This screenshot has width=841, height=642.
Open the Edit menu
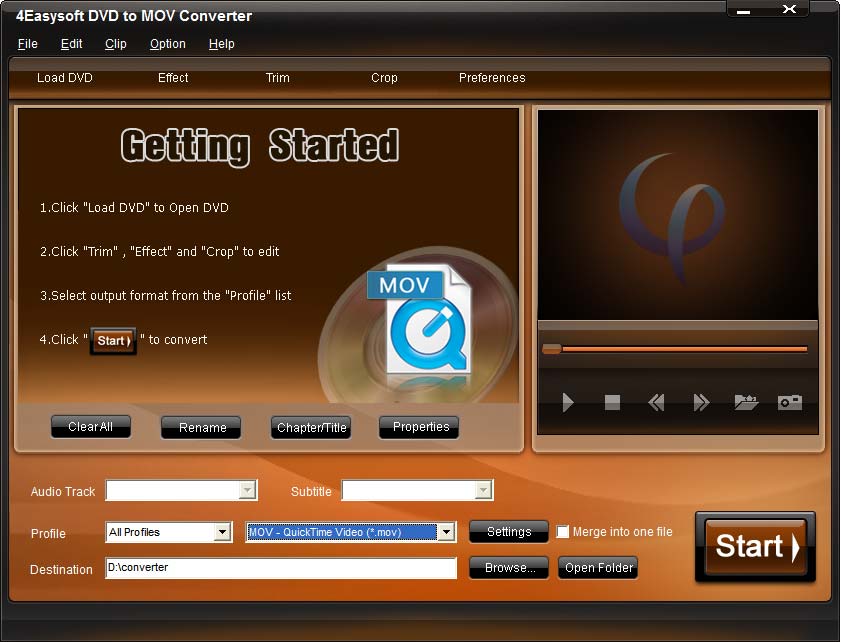click(x=71, y=44)
